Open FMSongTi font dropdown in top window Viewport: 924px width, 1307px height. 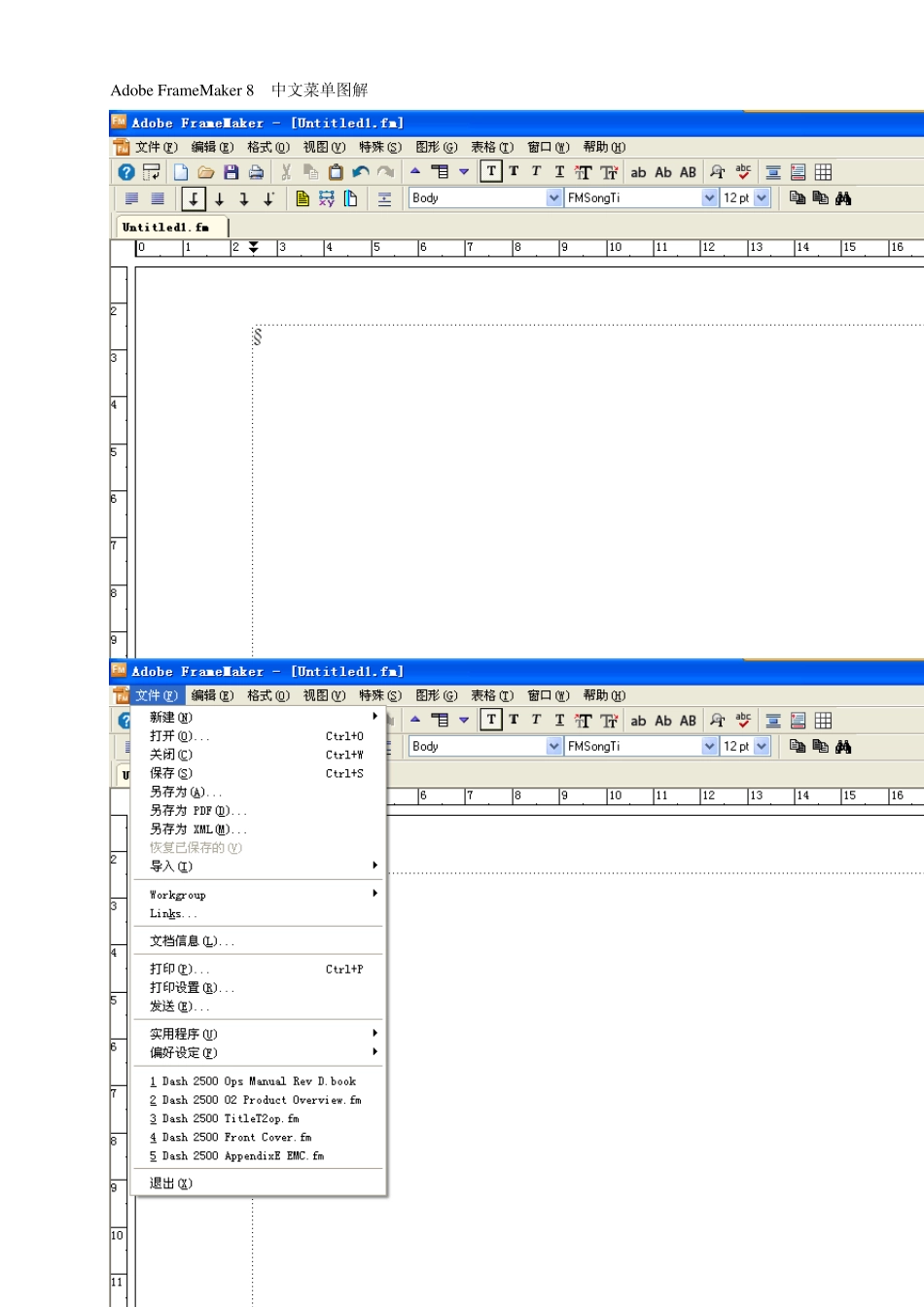click(710, 197)
